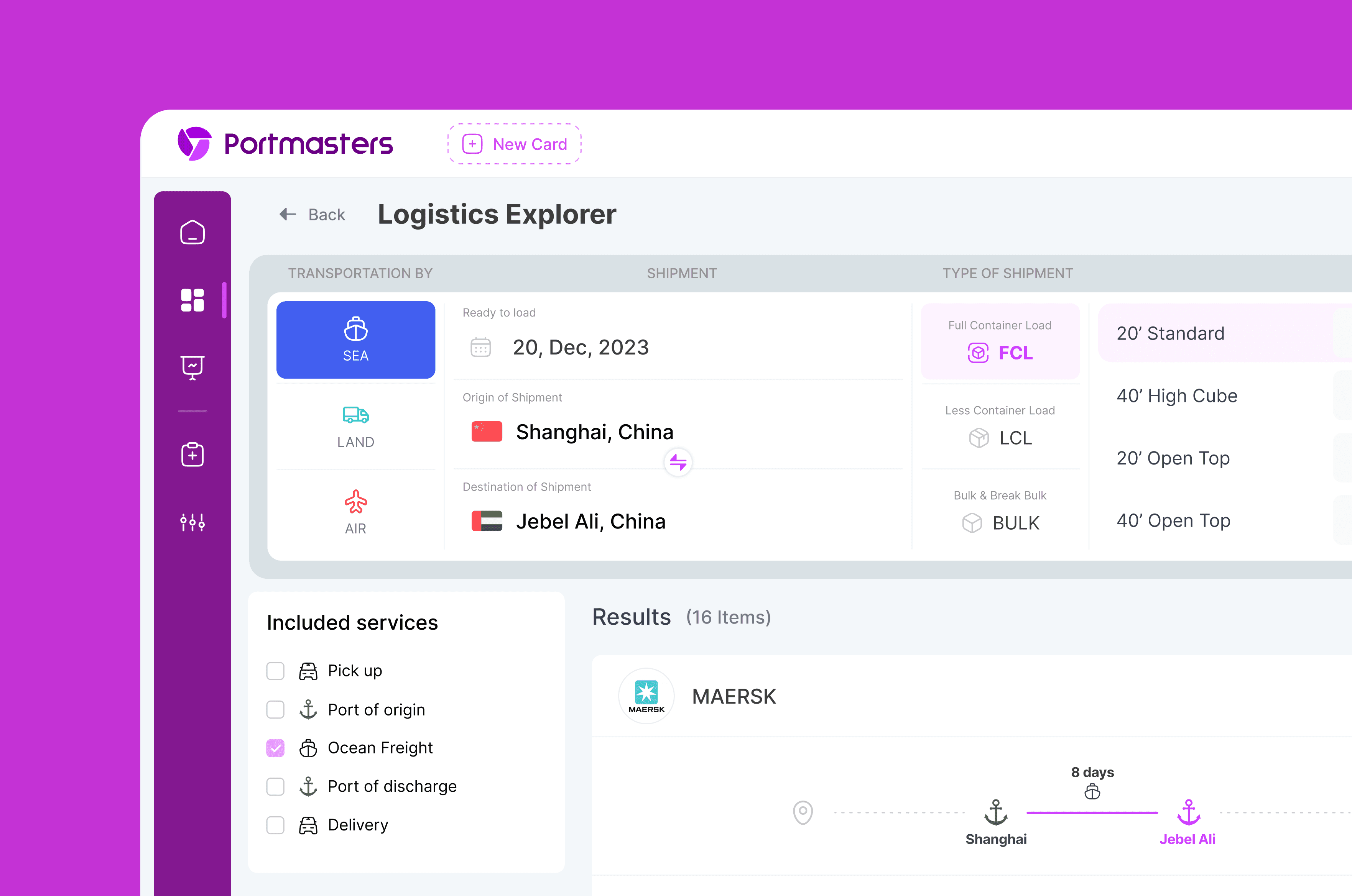The width and height of the screenshot is (1352, 896).
Task: Go Back from Logistics Explorer
Action: point(313,215)
